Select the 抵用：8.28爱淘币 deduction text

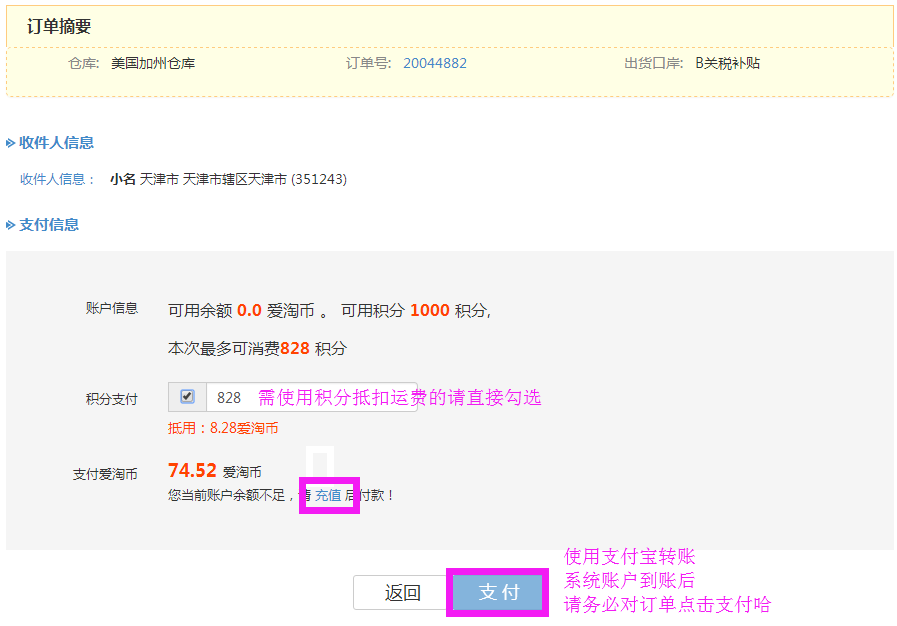pos(223,428)
